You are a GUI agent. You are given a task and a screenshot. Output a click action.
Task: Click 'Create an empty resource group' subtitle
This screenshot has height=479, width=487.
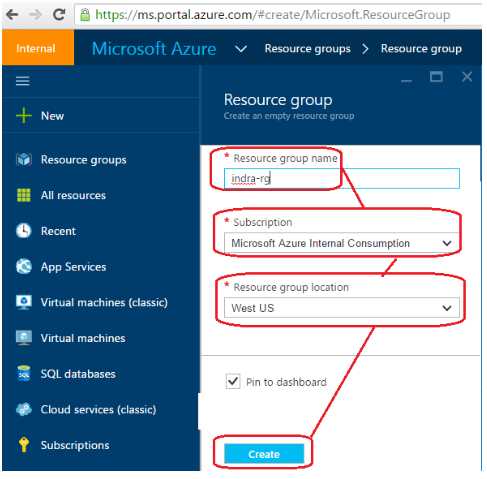tap(289, 116)
